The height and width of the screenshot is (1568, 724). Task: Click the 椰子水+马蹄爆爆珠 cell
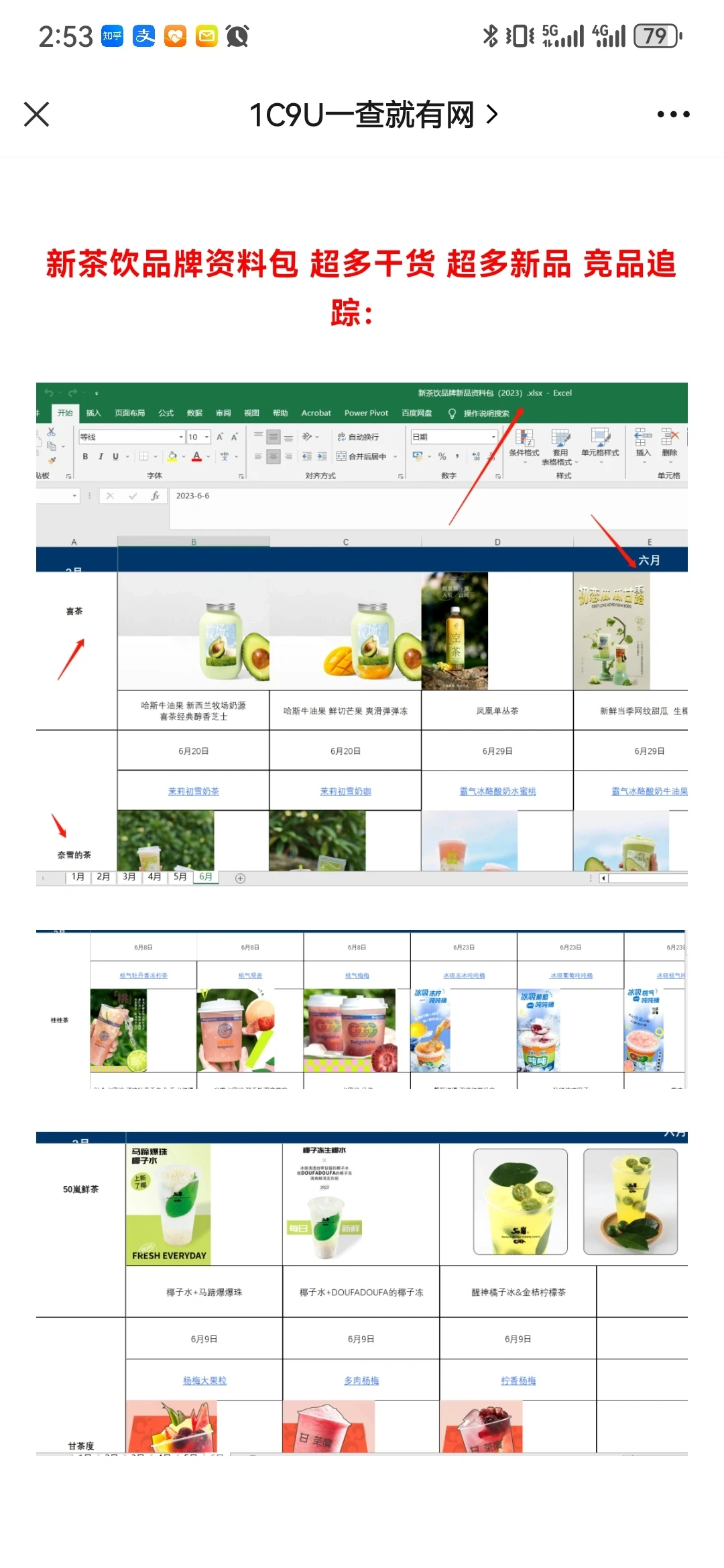click(x=204, y=1292)
